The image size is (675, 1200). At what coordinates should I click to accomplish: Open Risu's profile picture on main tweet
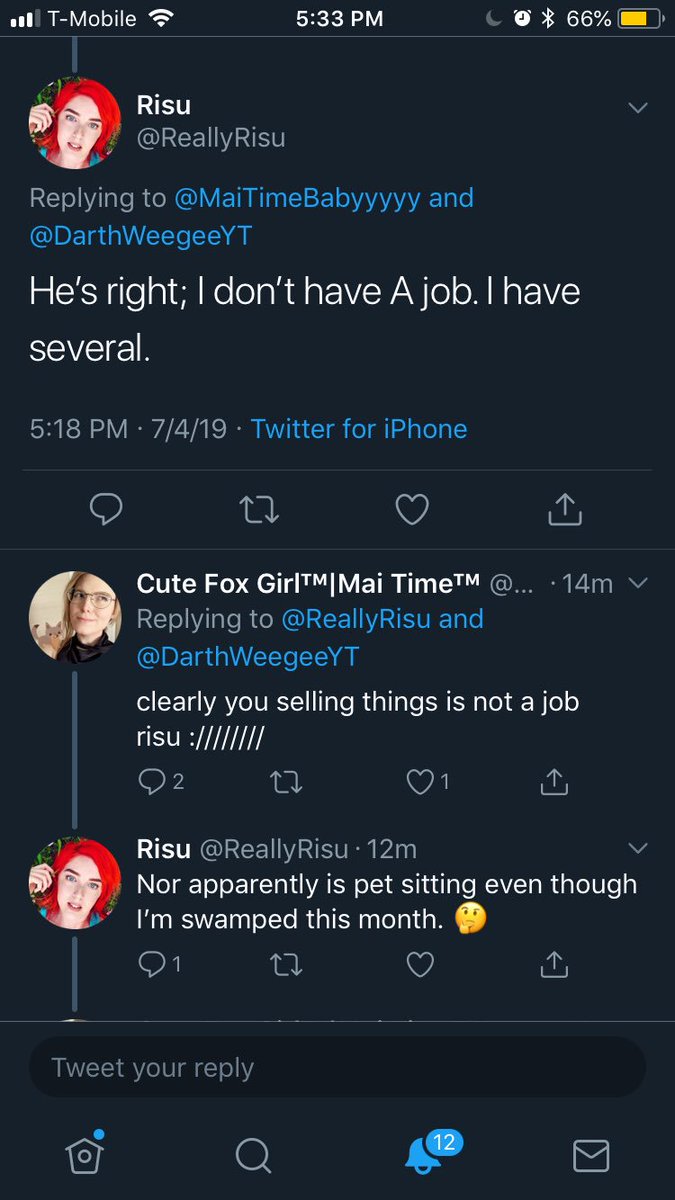pos(75,124)
